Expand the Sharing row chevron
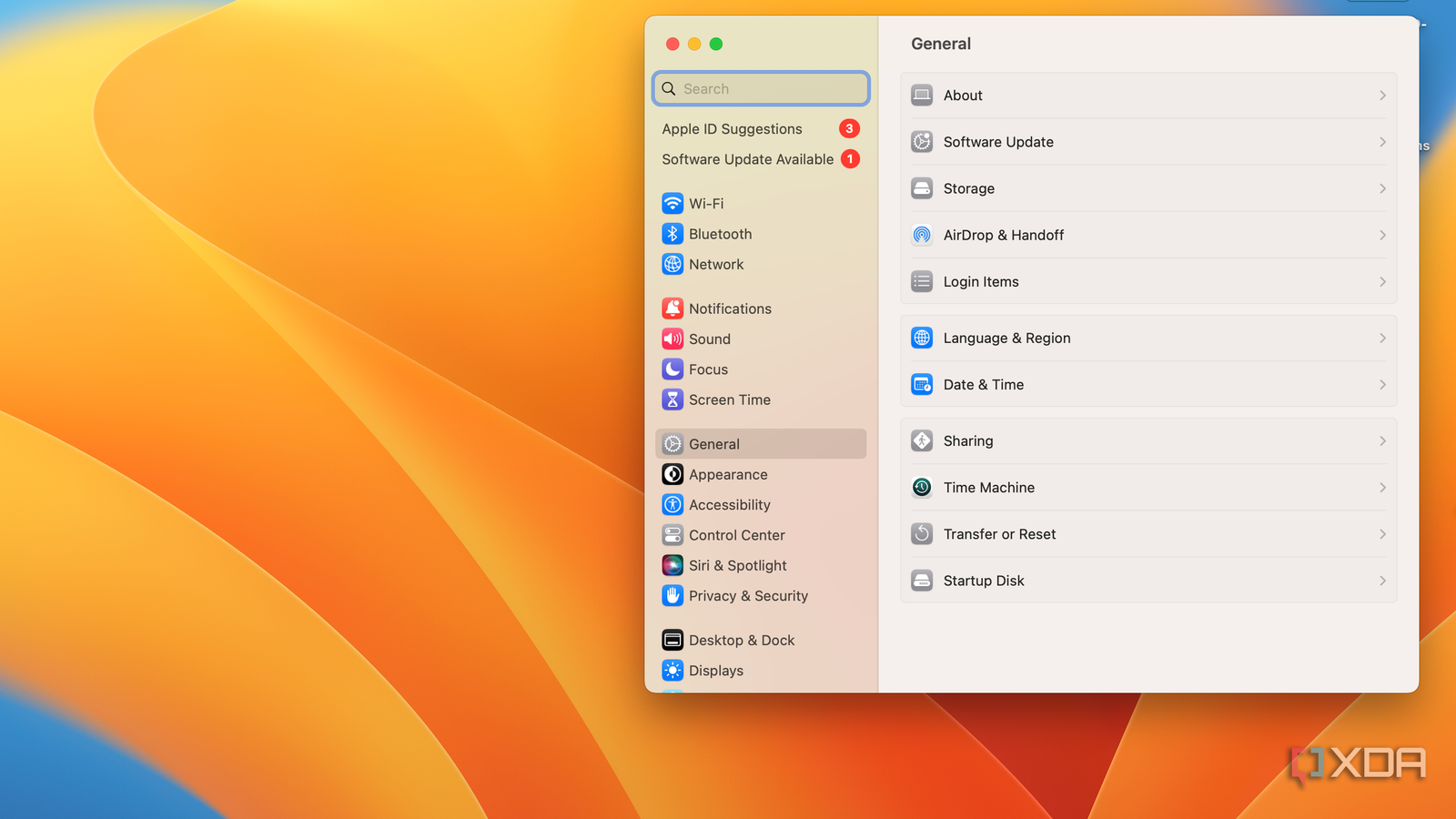 pyautogui.click(x=1382, y=441)
